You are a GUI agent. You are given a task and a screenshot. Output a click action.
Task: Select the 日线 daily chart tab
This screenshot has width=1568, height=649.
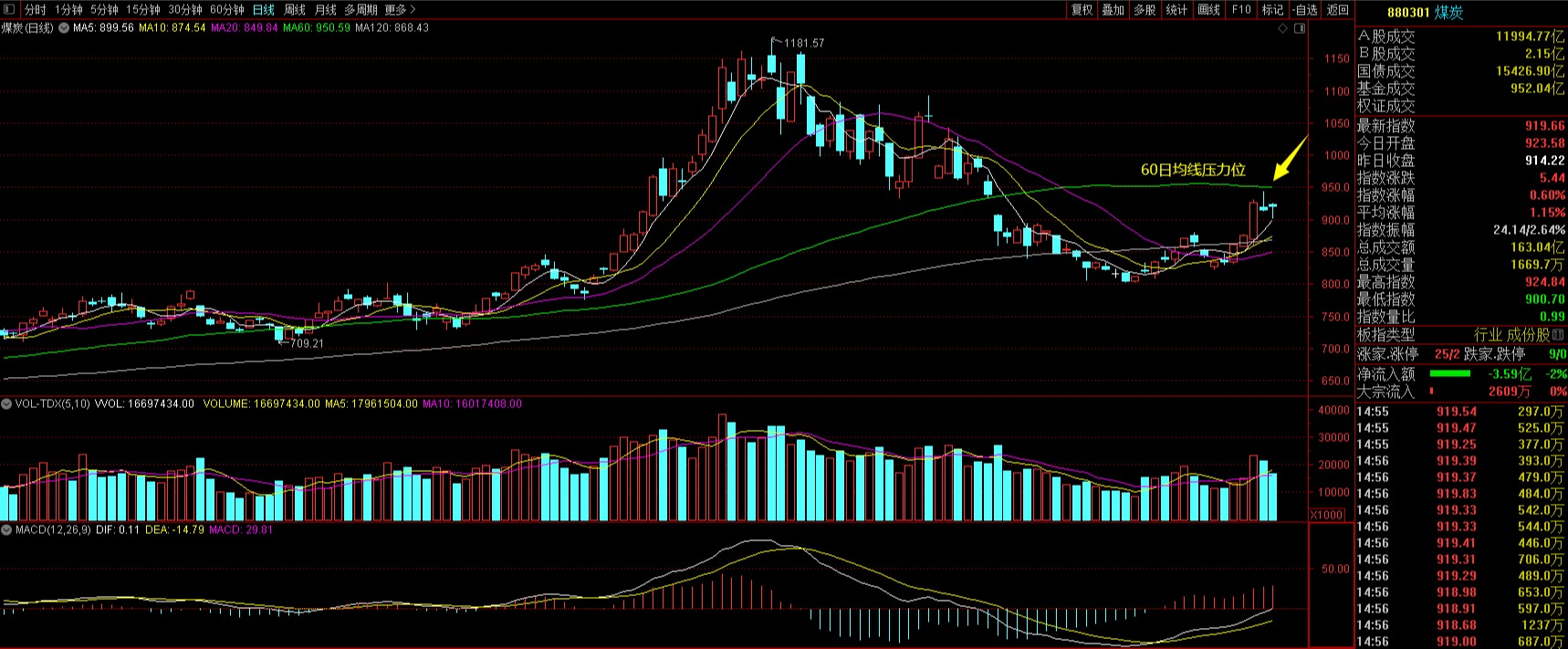click(x=264, y=10)
